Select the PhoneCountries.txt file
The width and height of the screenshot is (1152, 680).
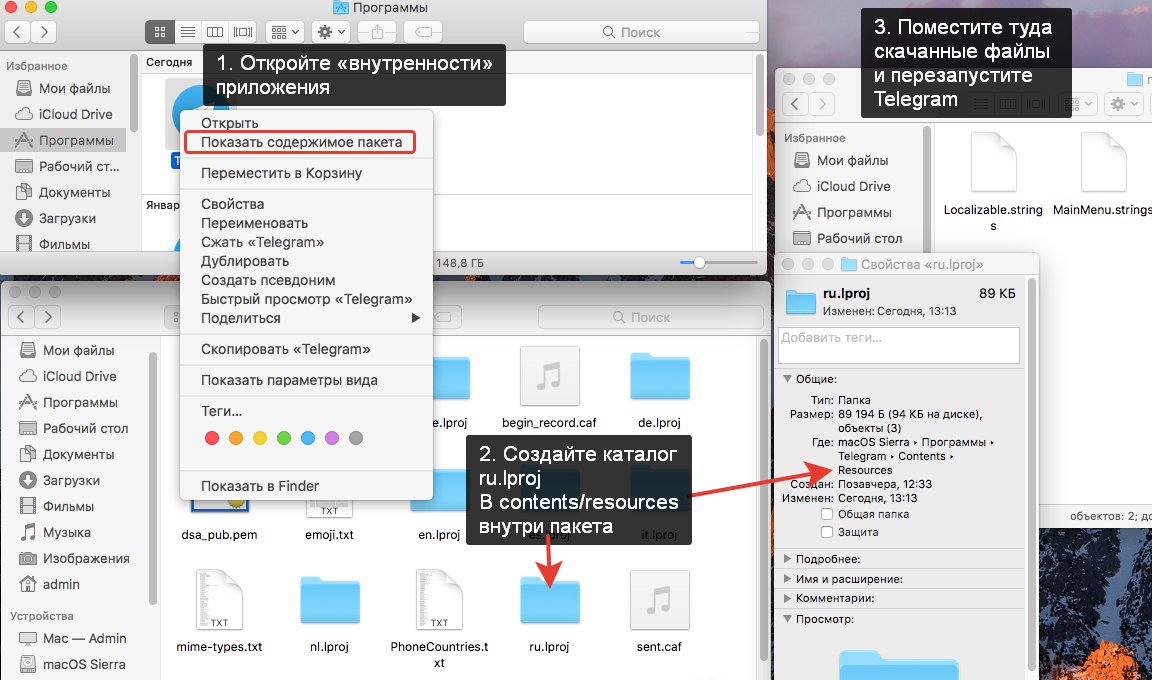point(439,600)
